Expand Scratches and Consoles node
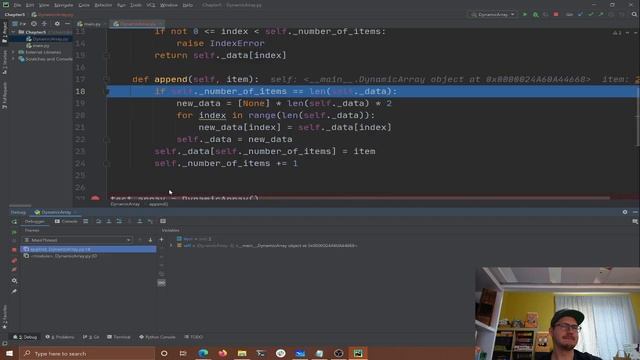This screenshot has height=360, width=640. tap(13, 59)
